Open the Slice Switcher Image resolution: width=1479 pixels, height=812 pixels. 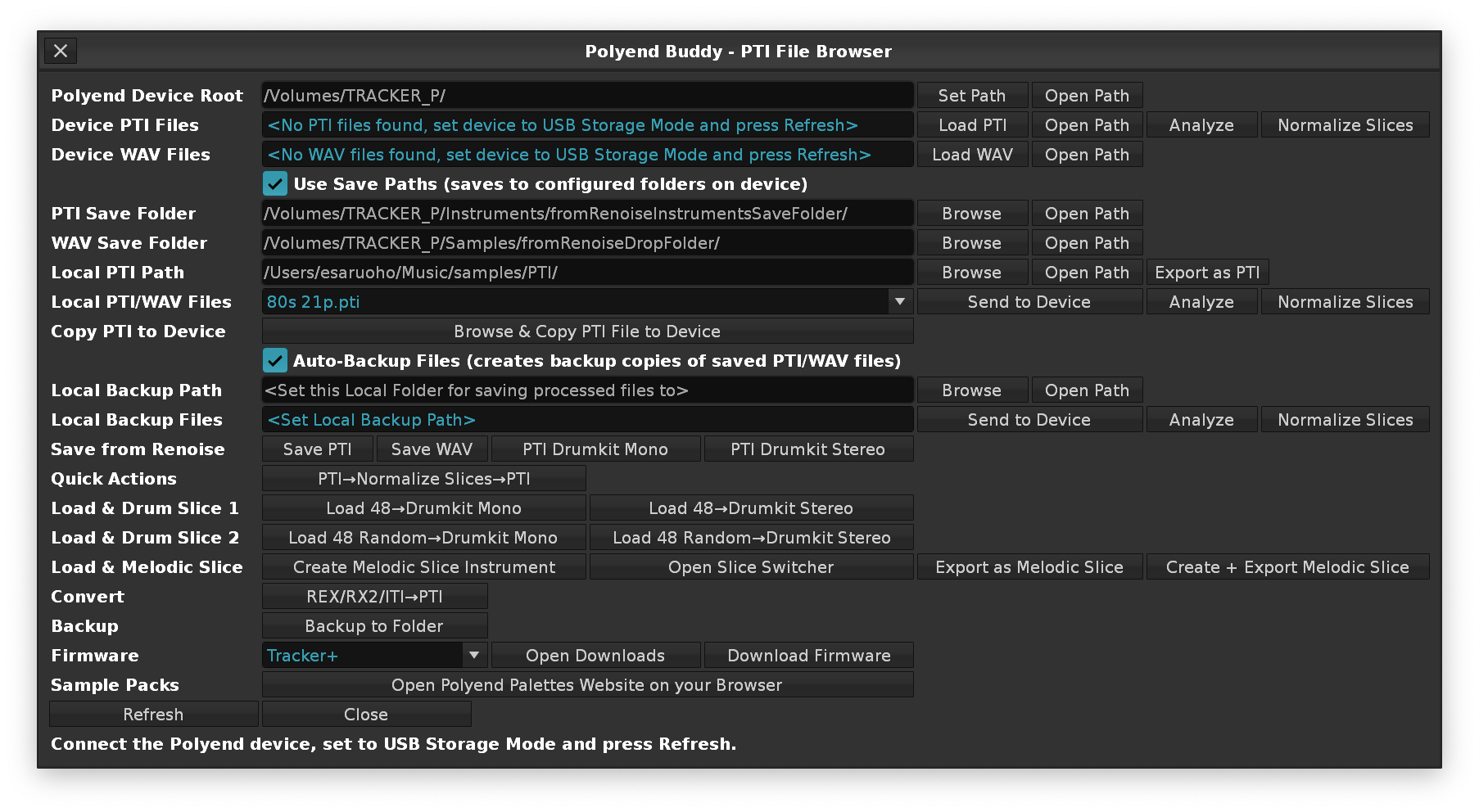tap(750, 567)
